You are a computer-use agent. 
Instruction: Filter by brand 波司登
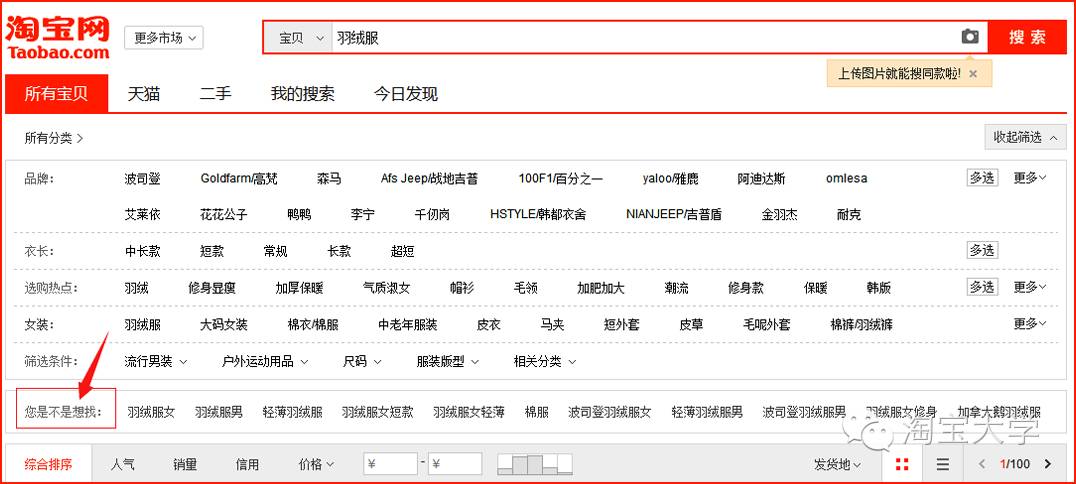pyautogui.click(x=143, y=178)
